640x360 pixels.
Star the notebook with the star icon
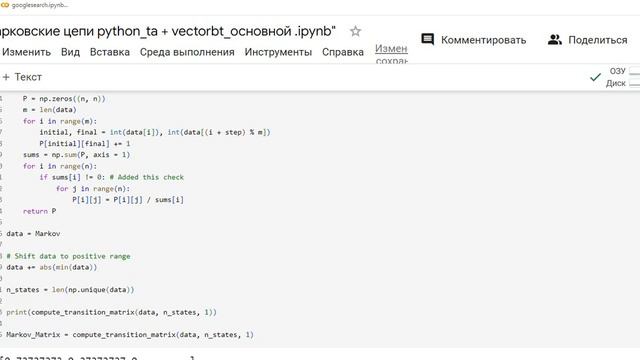coord(356,31)
